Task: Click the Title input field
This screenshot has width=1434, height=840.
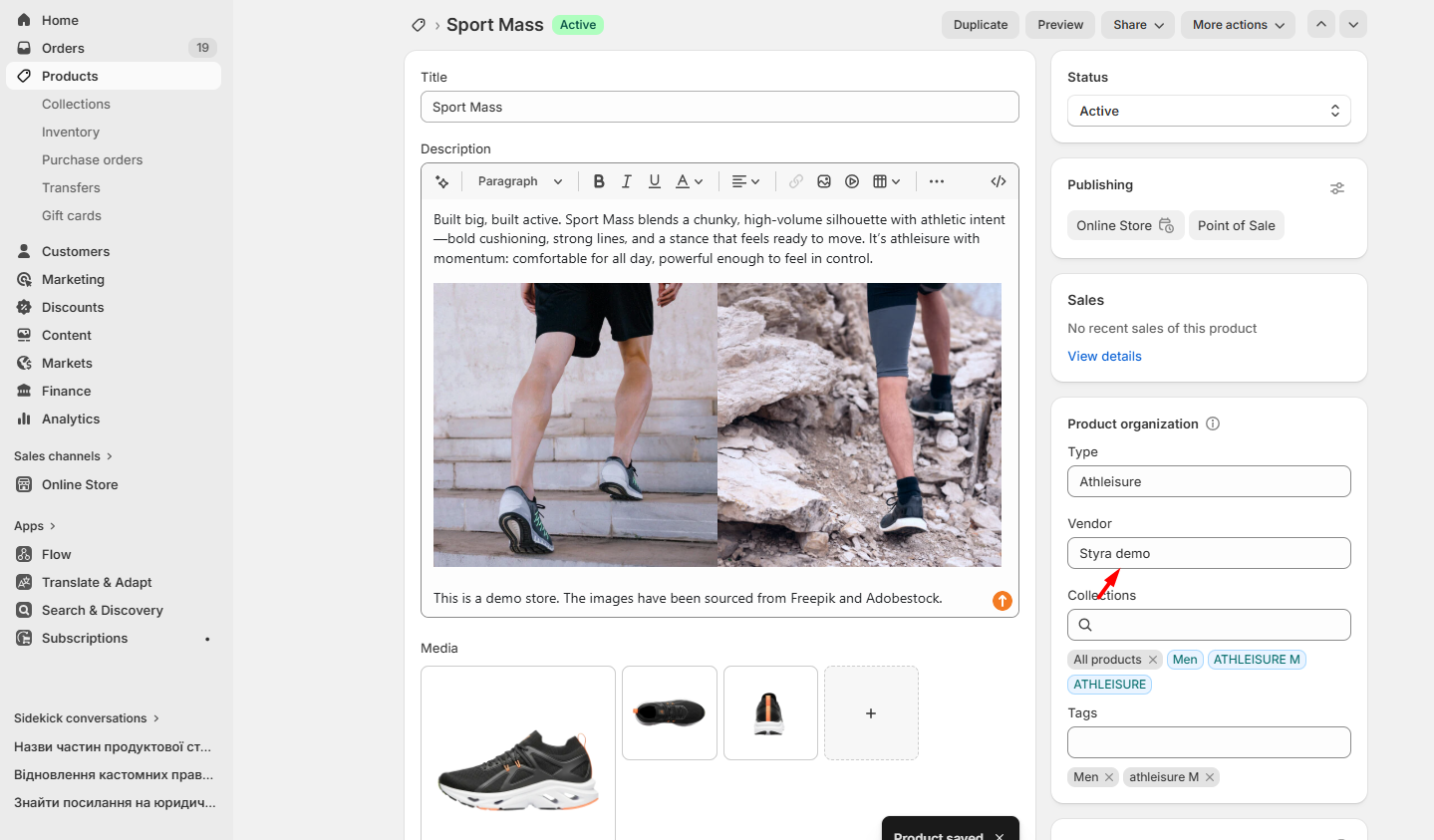Action: click(x=719, y=107)
